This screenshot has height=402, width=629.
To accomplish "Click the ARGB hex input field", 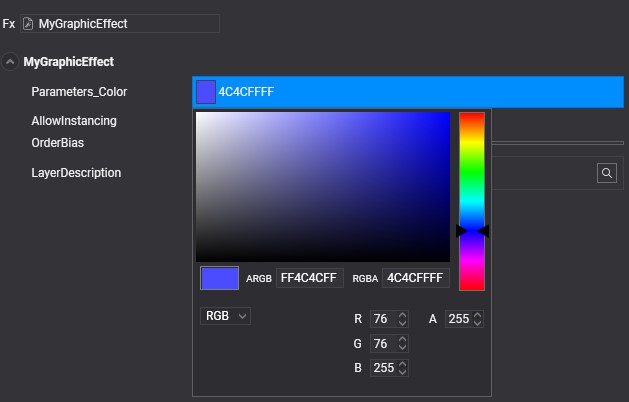I will click(310, 278).
